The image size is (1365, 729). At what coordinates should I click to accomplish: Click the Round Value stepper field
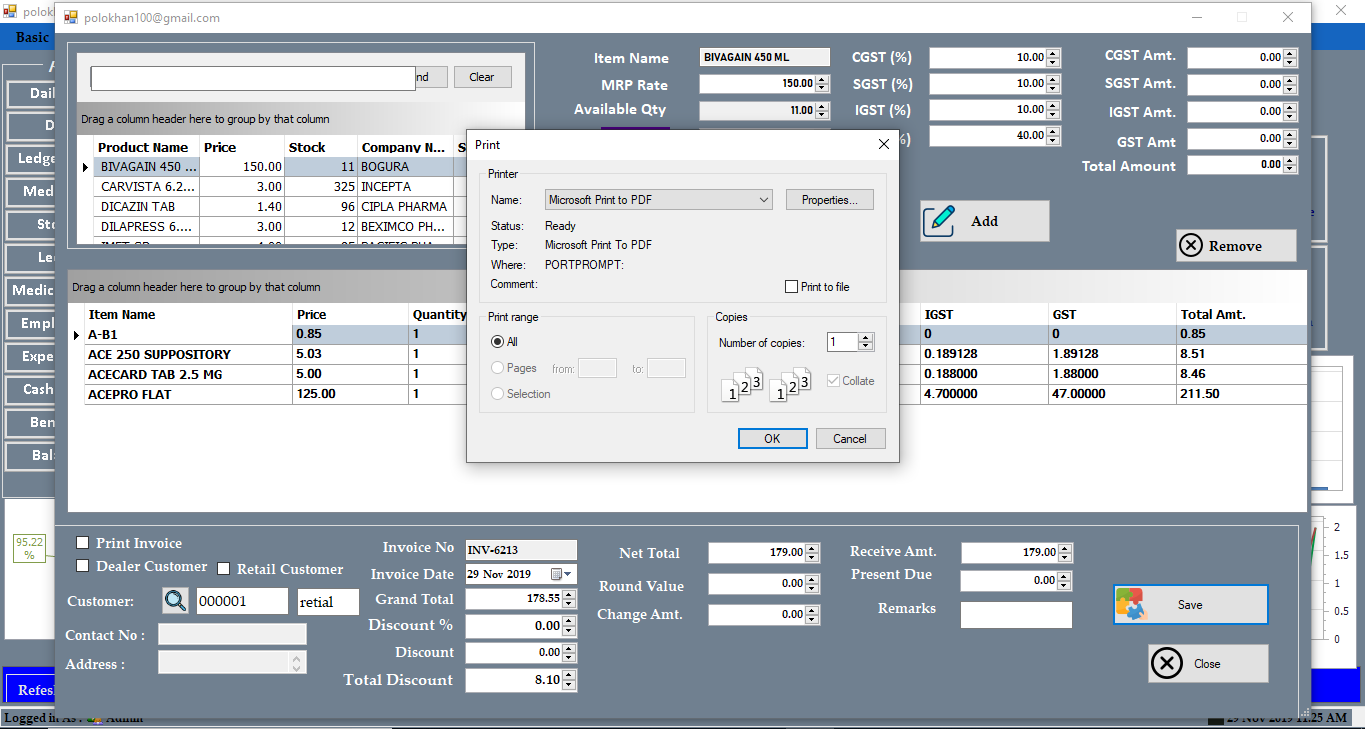click(x=764, y=584)
